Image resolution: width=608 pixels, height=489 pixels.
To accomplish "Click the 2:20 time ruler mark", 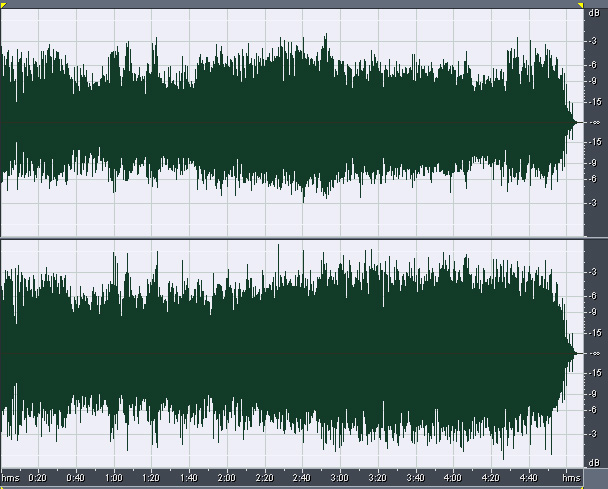I will point(264,477).
